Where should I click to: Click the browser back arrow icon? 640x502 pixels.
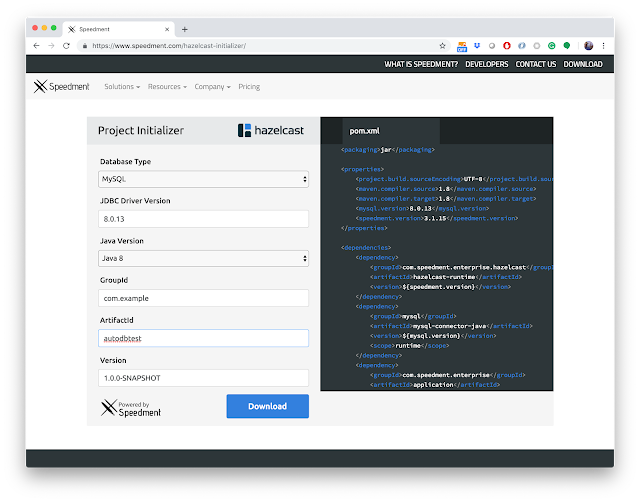point(36,46)
